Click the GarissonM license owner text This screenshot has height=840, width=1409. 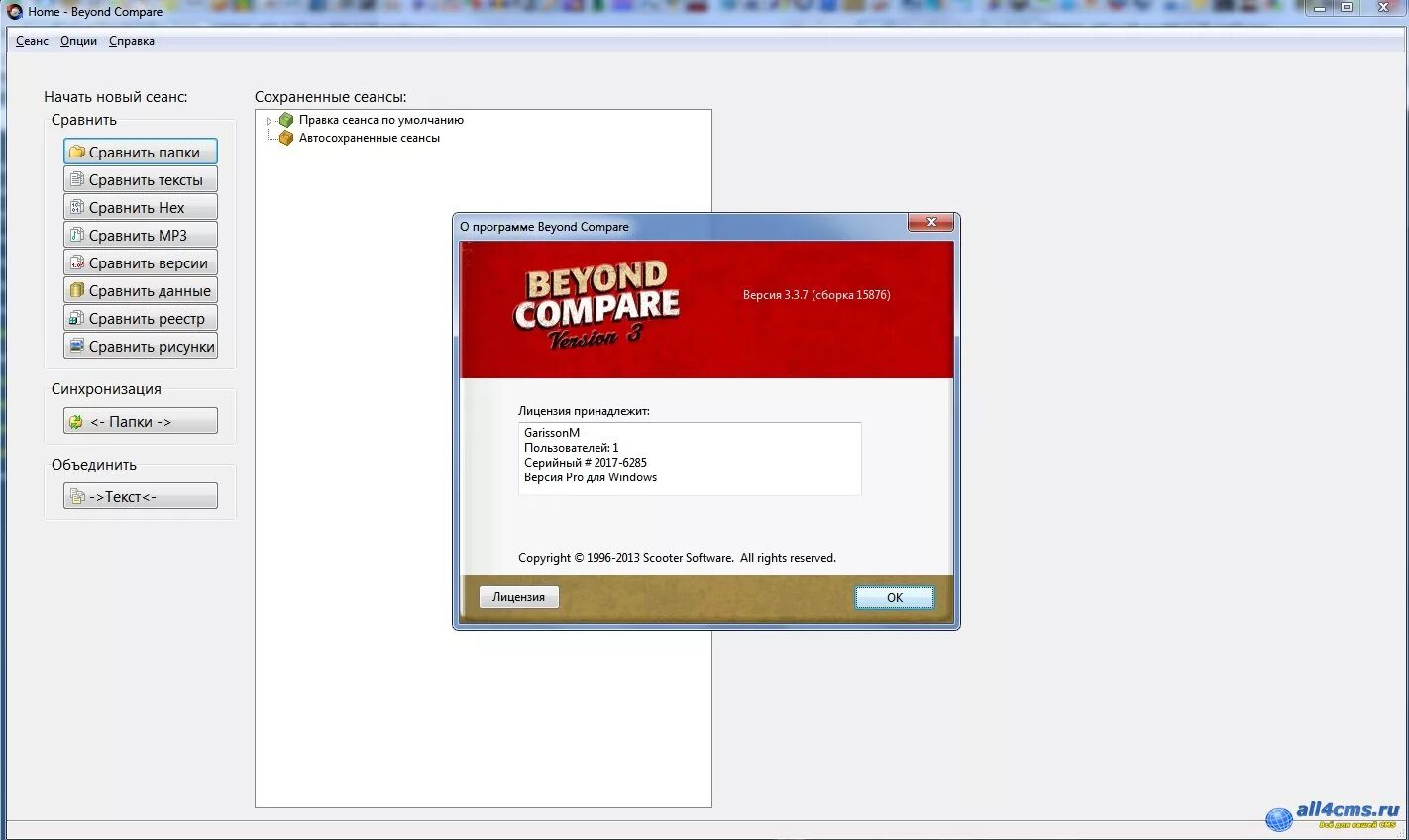click(x=552, y=433)
